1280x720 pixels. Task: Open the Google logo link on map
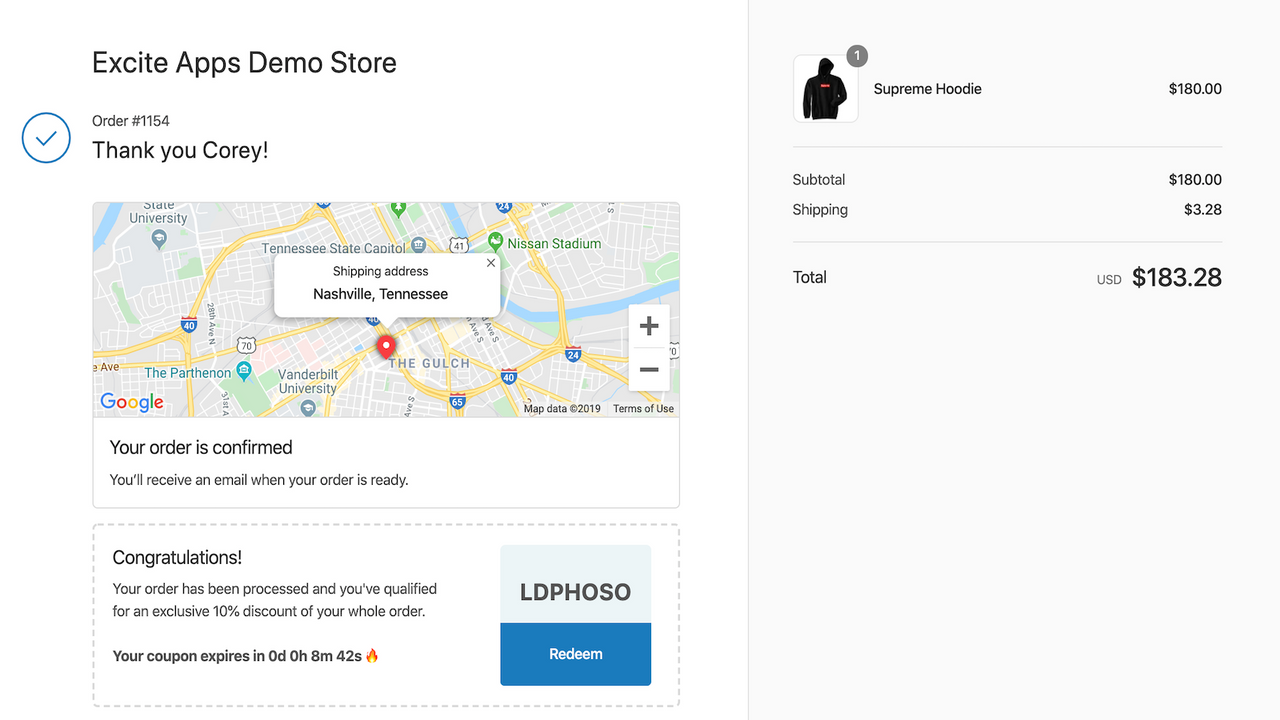pyautogui.click(x=132, y=402)
